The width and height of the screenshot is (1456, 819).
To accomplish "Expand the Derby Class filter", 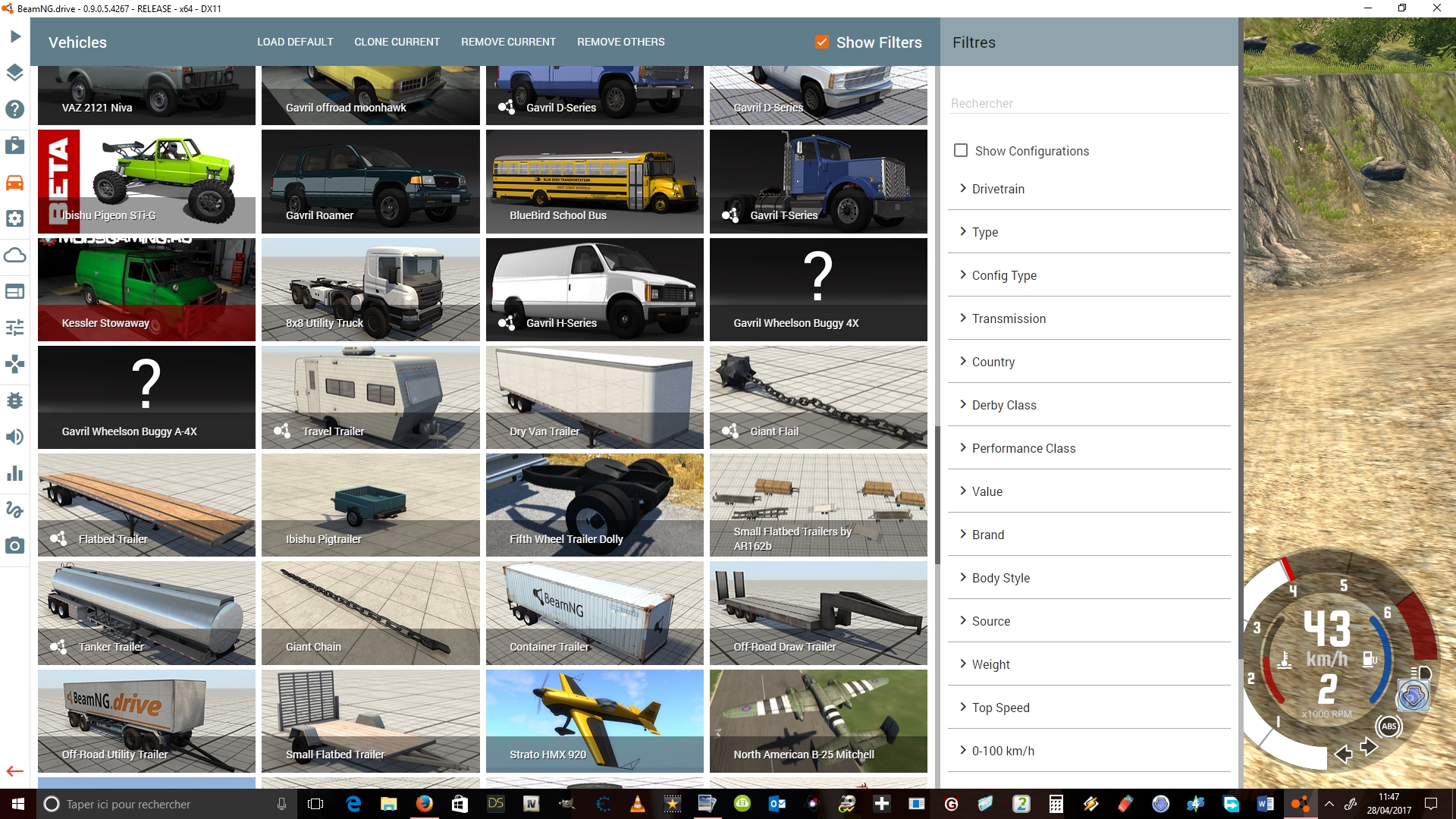I will [1089, 405].
